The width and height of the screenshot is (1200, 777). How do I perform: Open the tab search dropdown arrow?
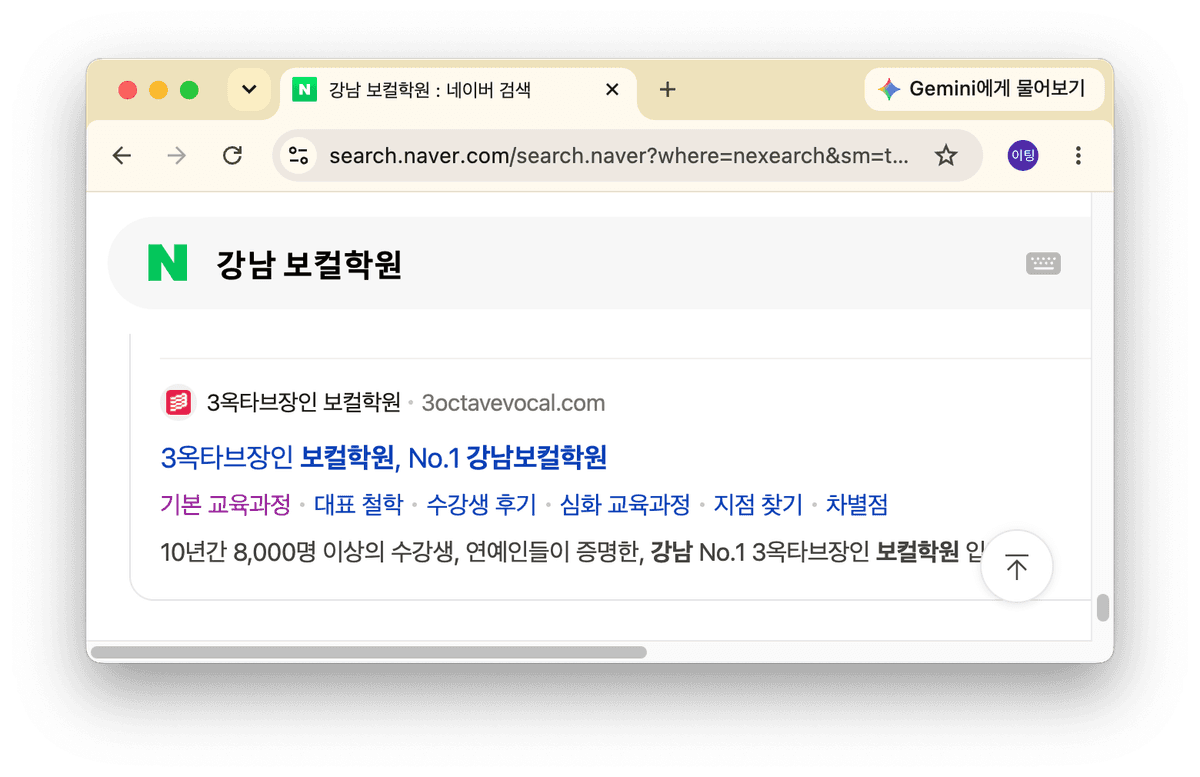(249, 90)
